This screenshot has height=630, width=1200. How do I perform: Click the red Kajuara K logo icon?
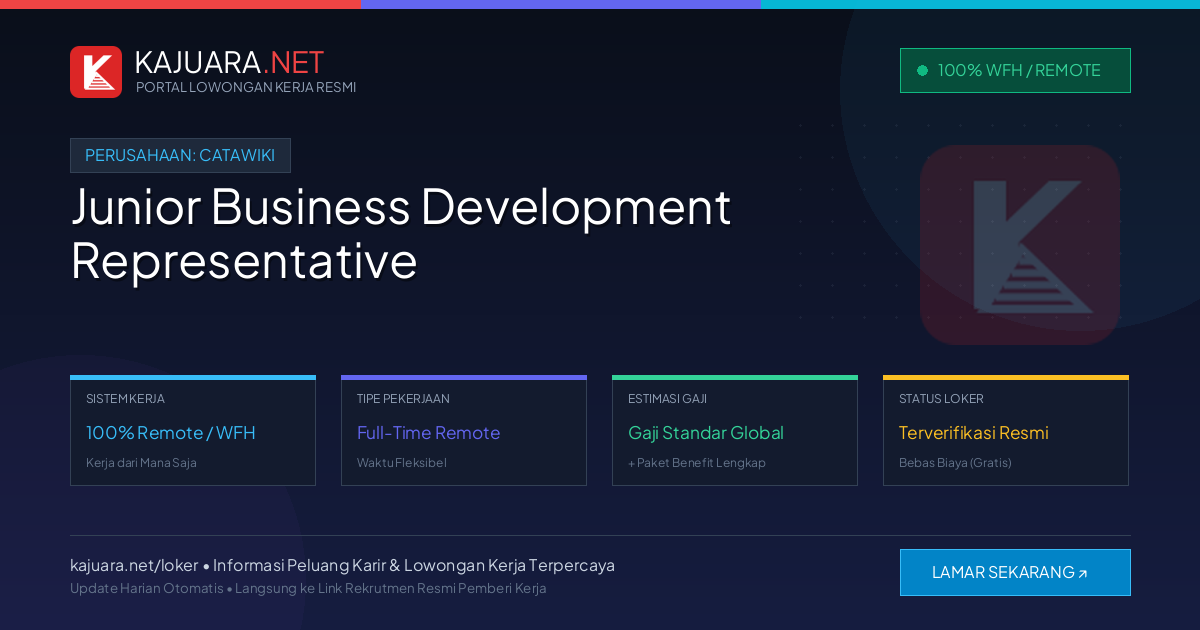pos(96,72)
